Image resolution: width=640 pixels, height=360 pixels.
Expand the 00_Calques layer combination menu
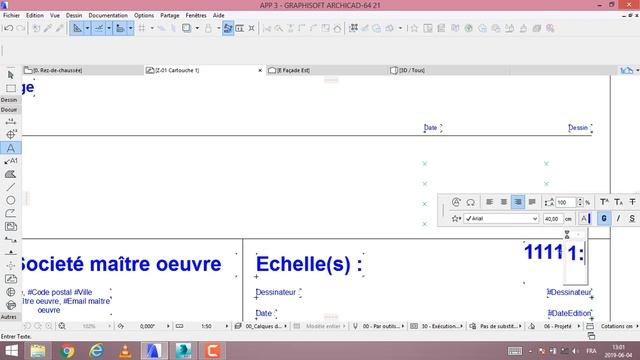(285, 326)
